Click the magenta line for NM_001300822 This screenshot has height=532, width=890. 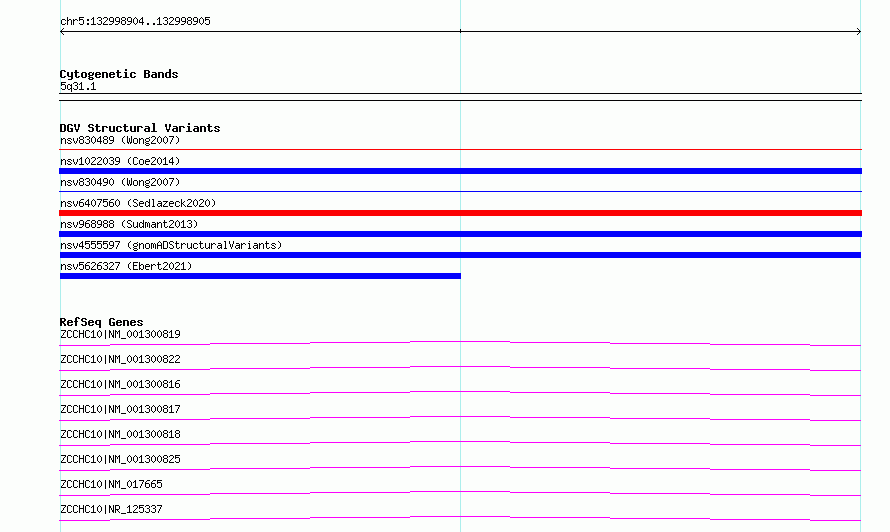[x=460, y=368]
